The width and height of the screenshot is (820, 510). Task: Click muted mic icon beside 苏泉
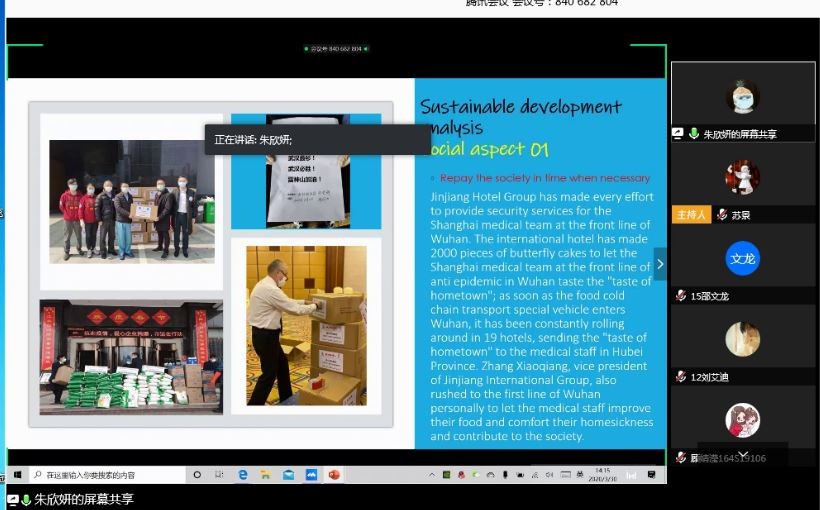click(x=722, y=214)
